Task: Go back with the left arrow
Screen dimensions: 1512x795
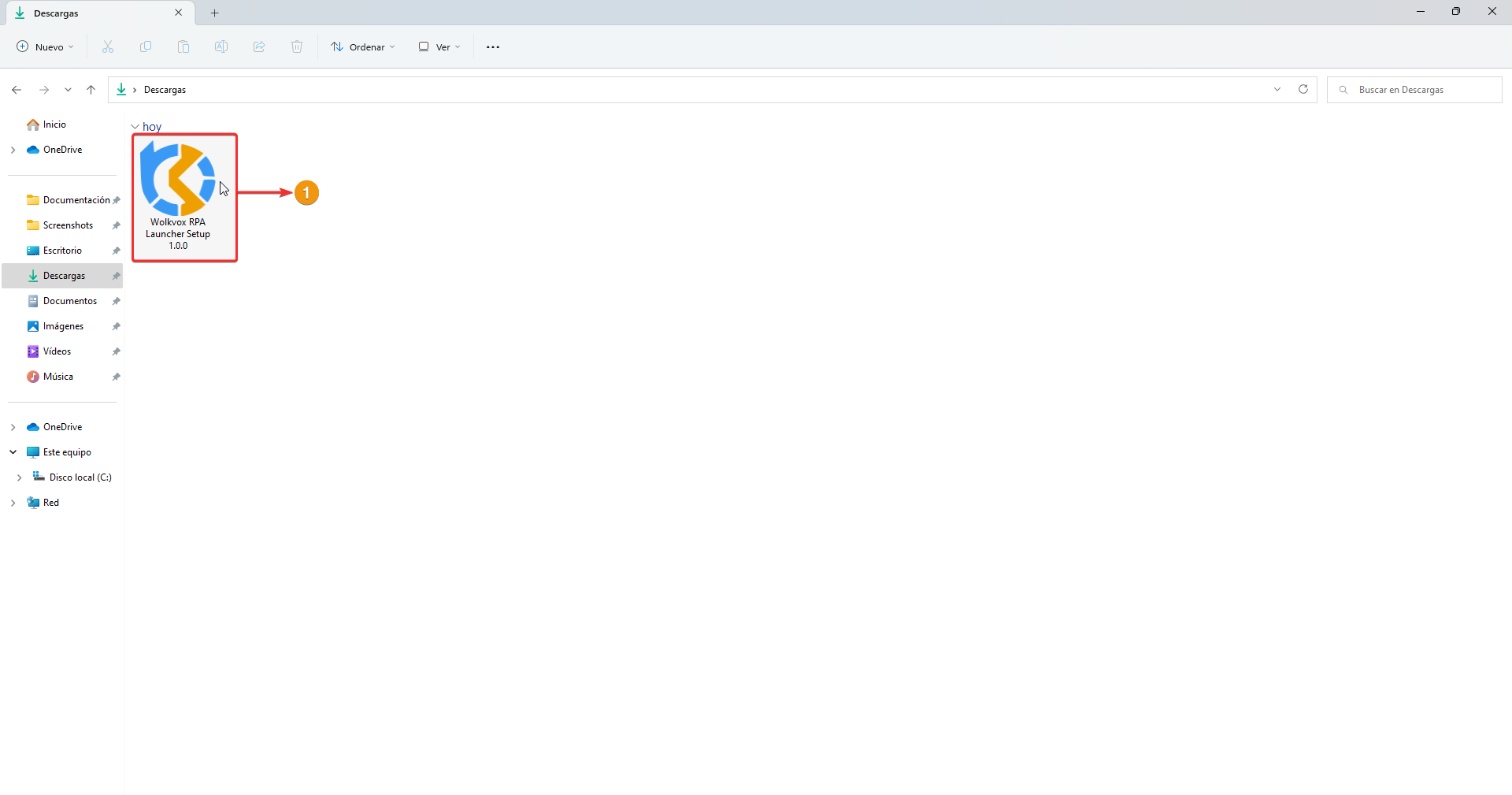Action: coord(17,90)
